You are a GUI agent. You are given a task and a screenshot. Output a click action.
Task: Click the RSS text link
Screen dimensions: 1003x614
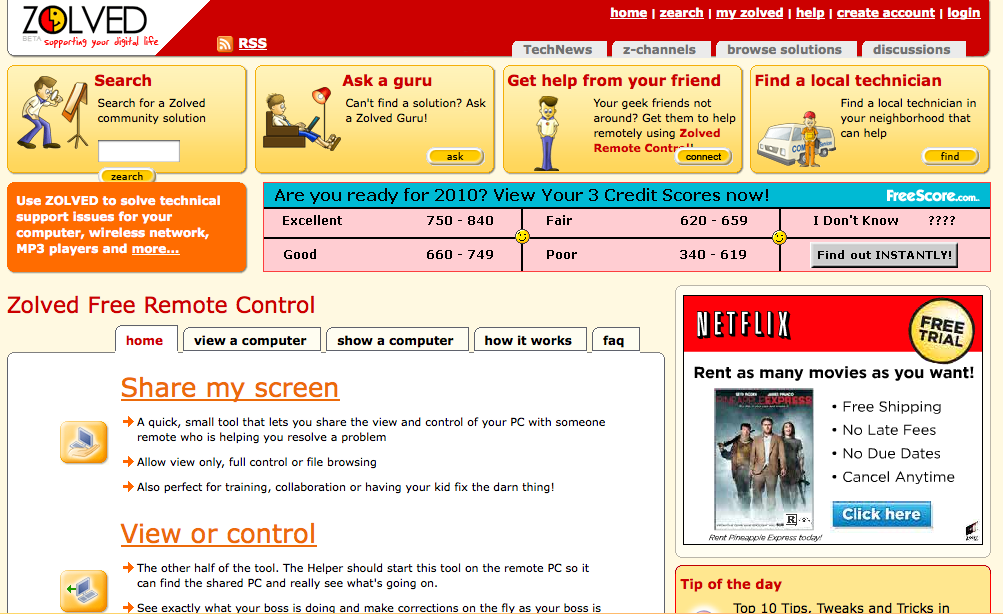tap(253, 43)
